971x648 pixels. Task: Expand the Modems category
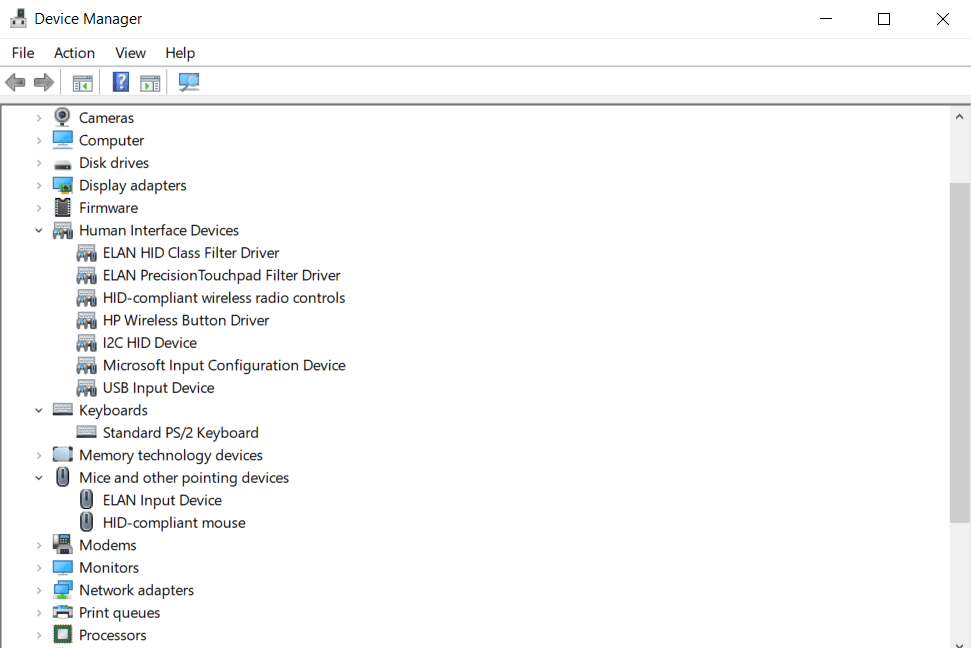[x=38, y=545]
